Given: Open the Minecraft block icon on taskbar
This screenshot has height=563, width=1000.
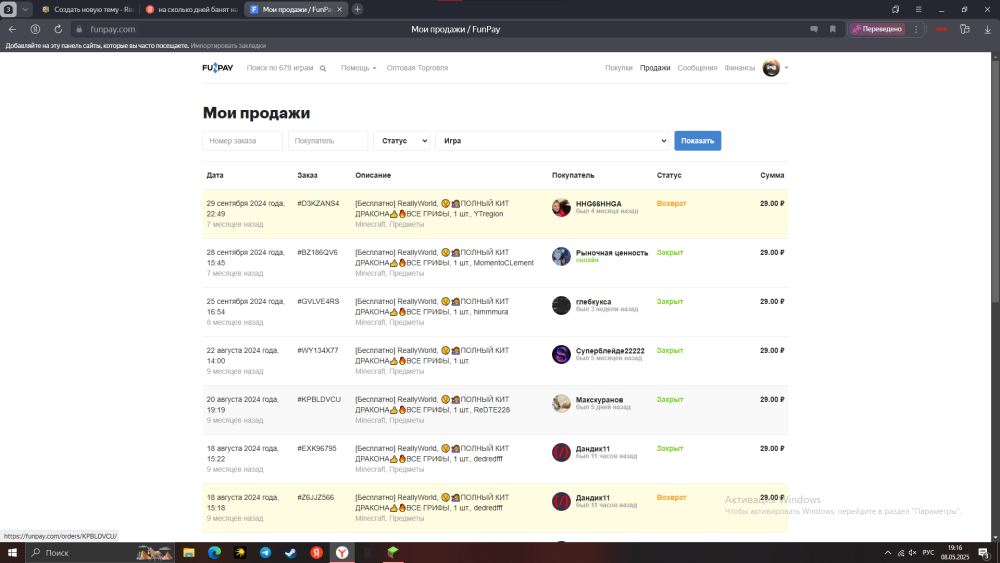Looking at the screenshot, I should (393, 553).
